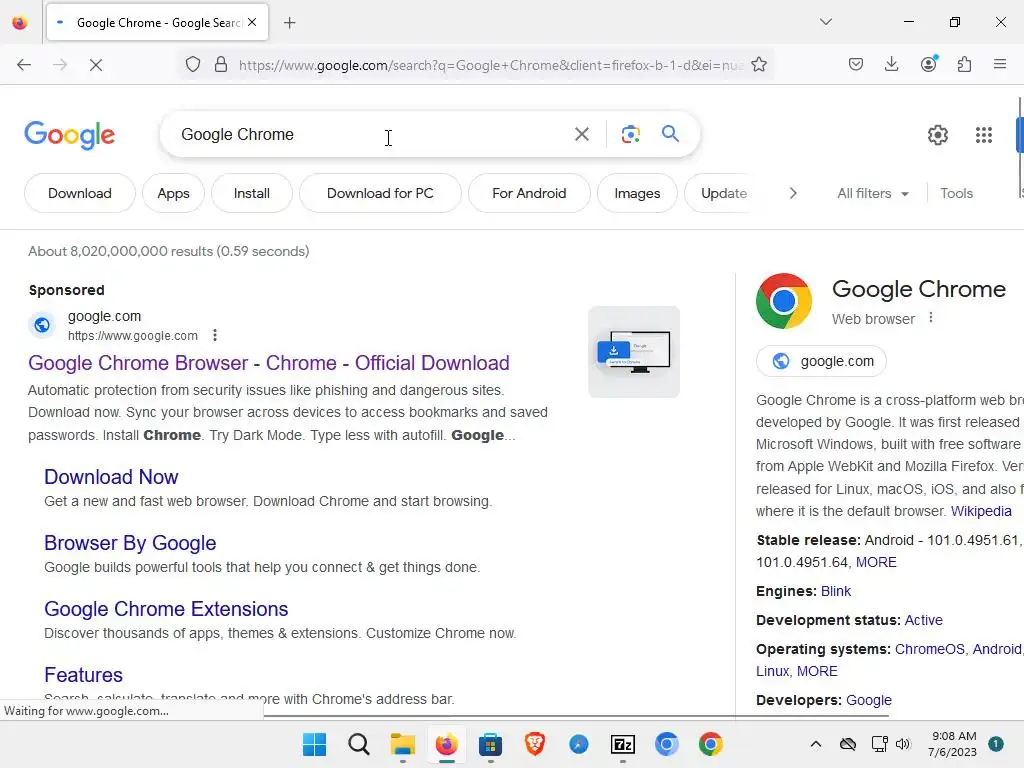Stop loading the page with the X button
The width and height of the screenshot is (1024, 768).
click(95, 65)
